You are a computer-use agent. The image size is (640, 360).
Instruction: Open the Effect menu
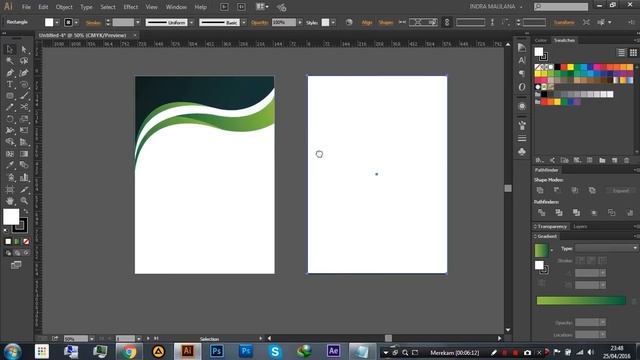point(131,7)
